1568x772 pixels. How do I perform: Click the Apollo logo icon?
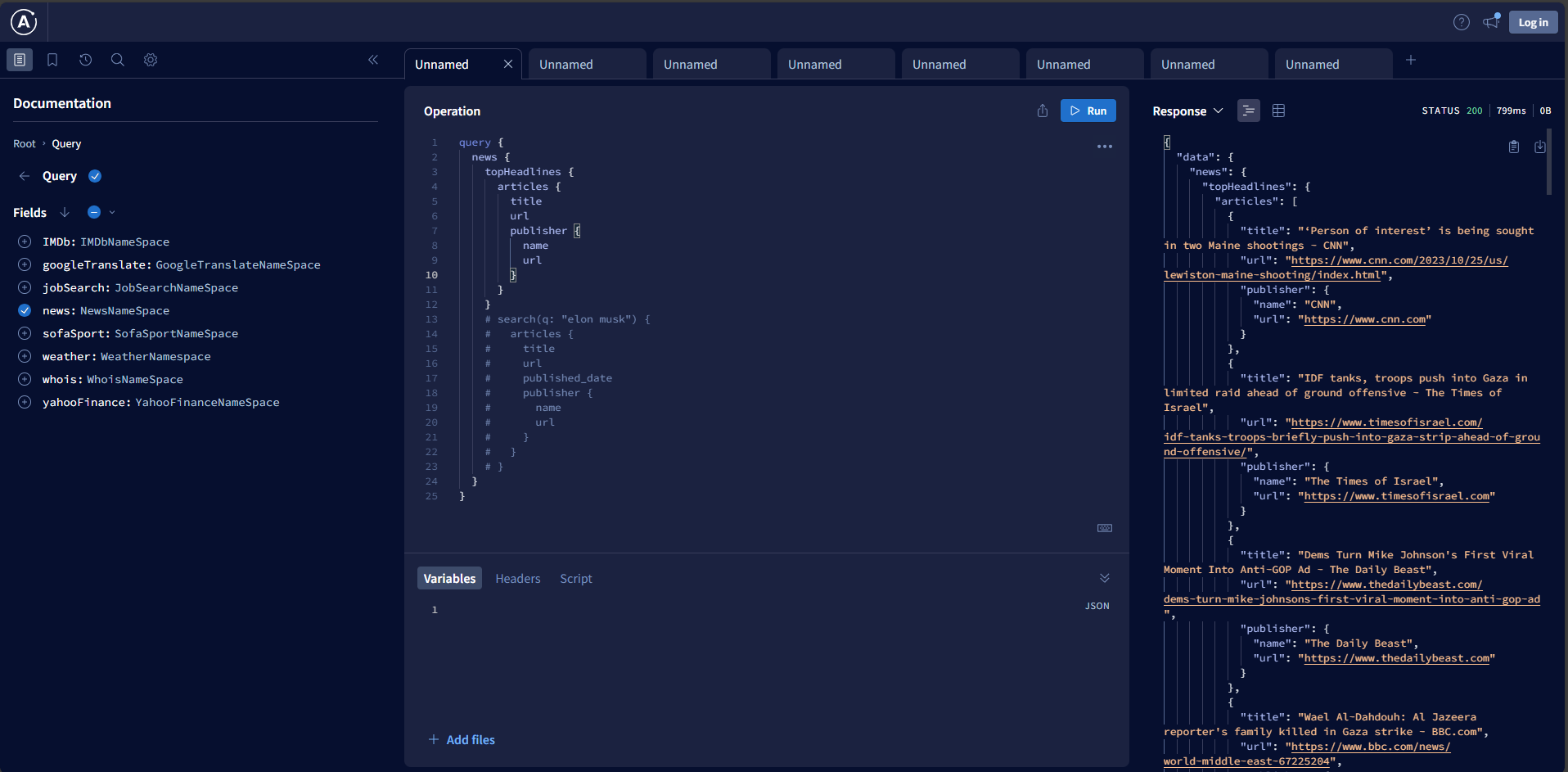pyautogui.click(x=24, y=22)
